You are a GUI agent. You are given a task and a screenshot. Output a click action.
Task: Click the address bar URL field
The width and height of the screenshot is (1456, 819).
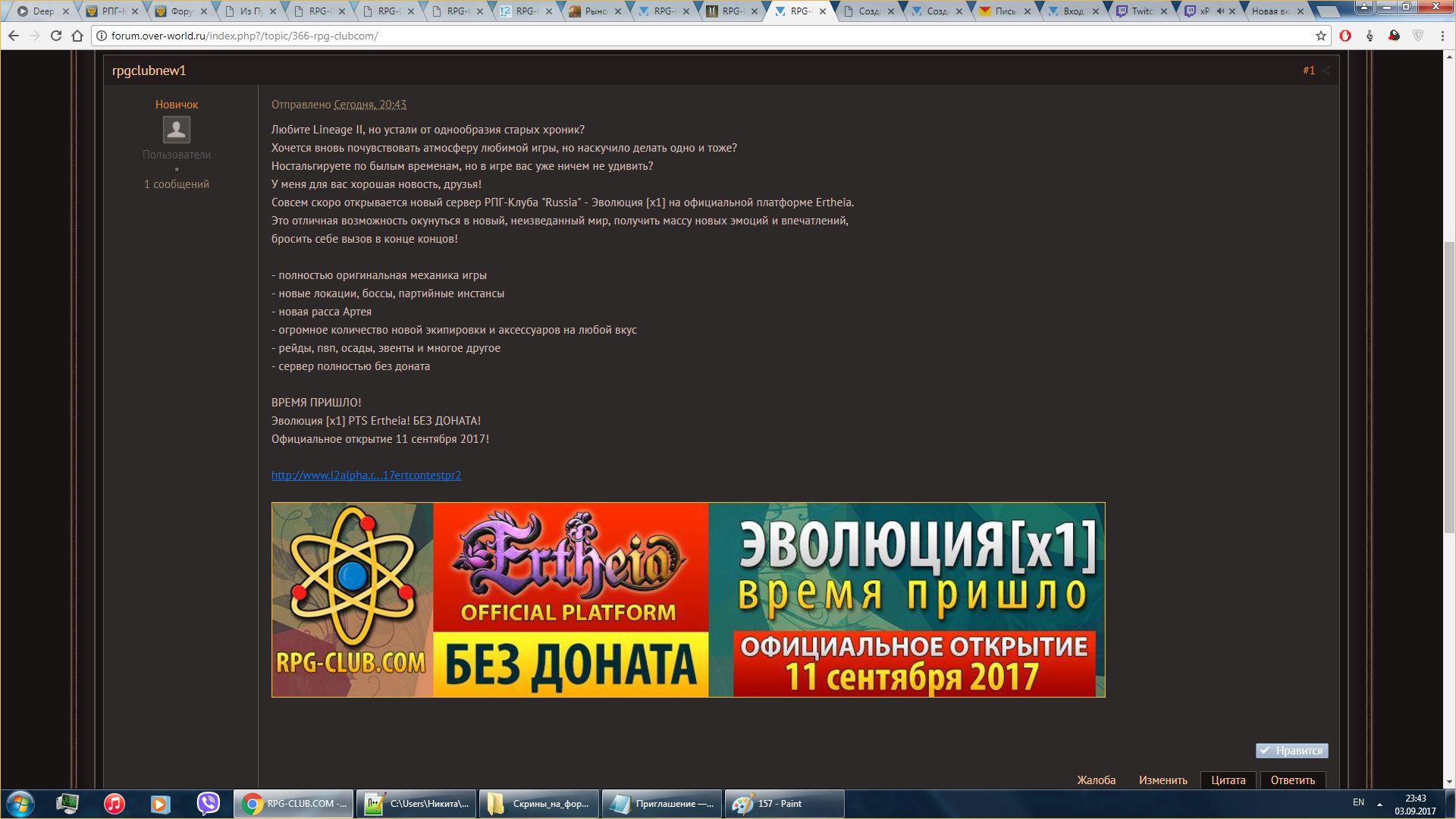click(x=705, y=36)
